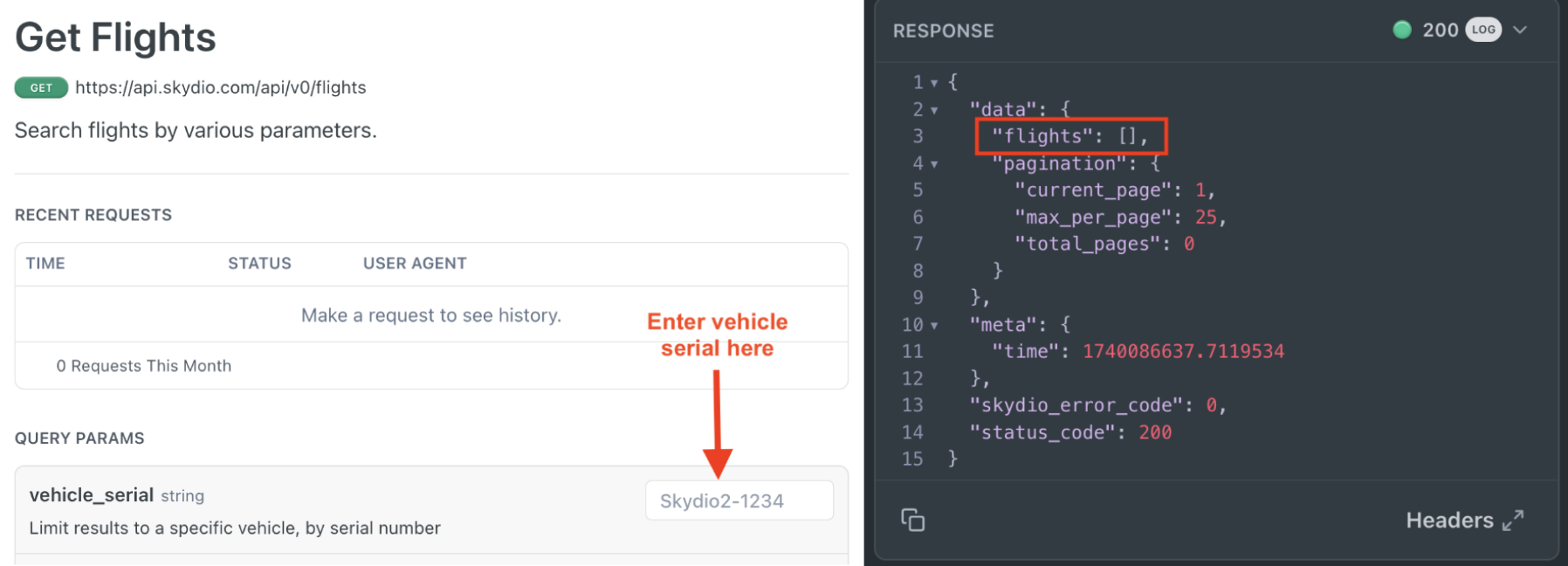Click the RESPONSE panel title
This screenshot has width=1568, height=566.
pyautogui.click(x=943, y=31)
